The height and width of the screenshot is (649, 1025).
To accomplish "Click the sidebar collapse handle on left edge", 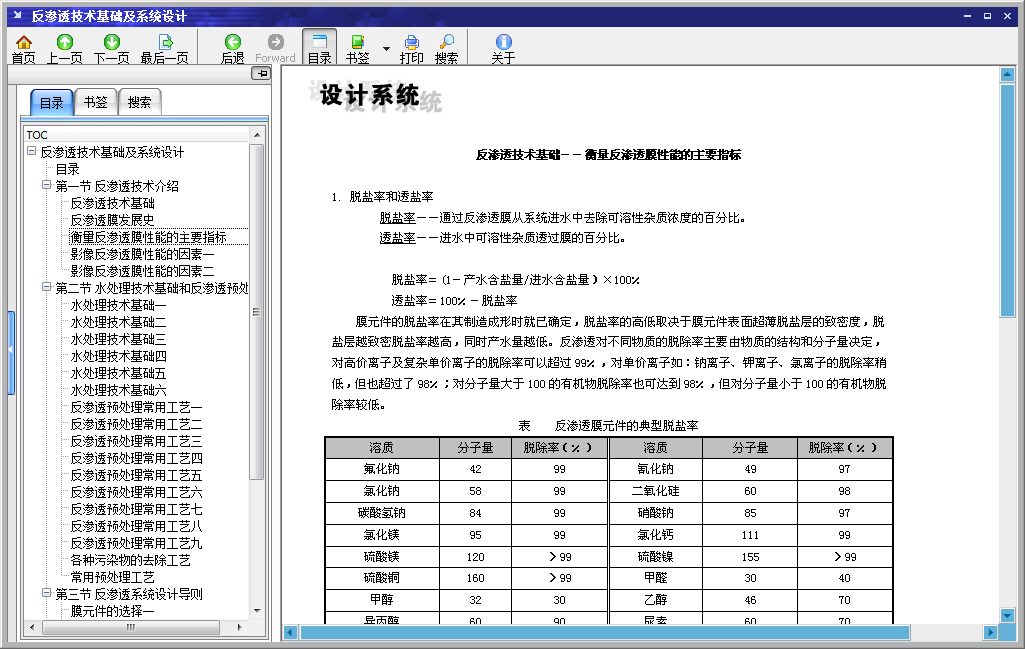I will click(10, 353).
